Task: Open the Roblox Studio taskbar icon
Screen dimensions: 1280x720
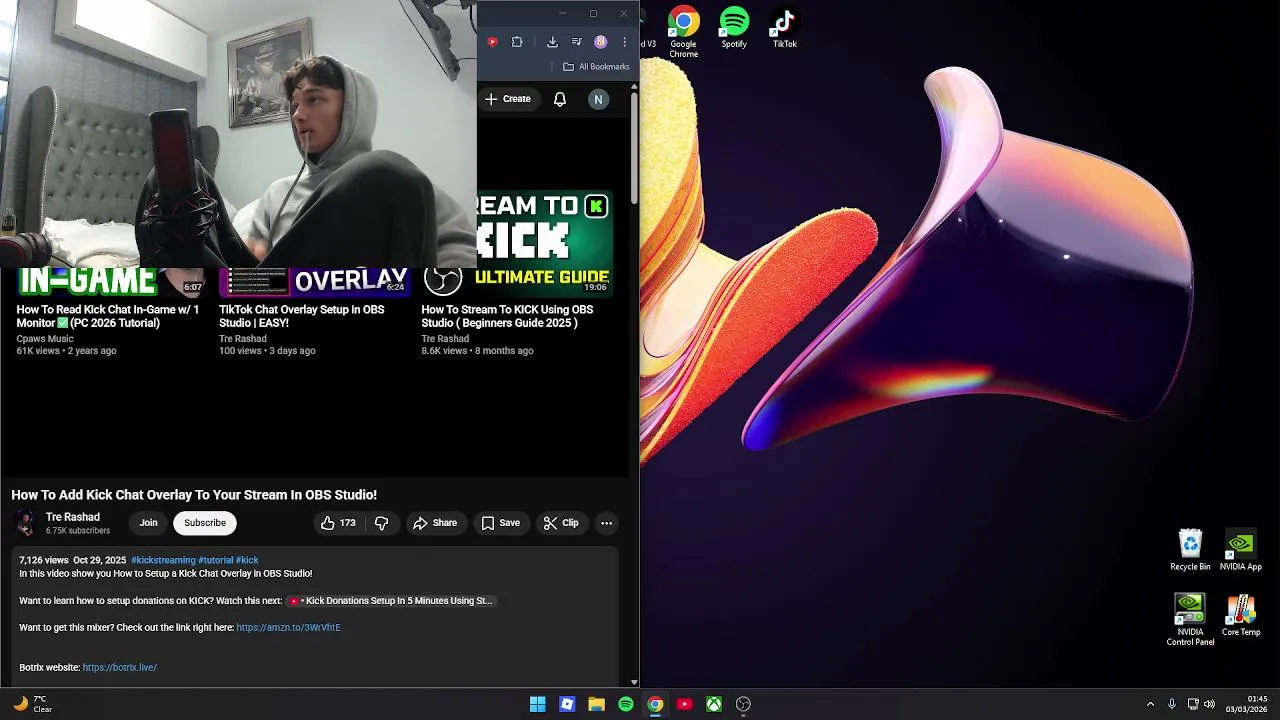Action: [x=567, y=704]
